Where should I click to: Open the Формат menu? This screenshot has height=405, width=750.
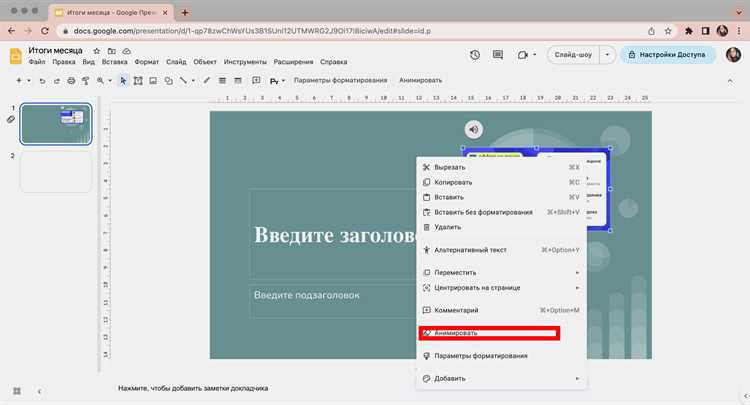[146, 62]
